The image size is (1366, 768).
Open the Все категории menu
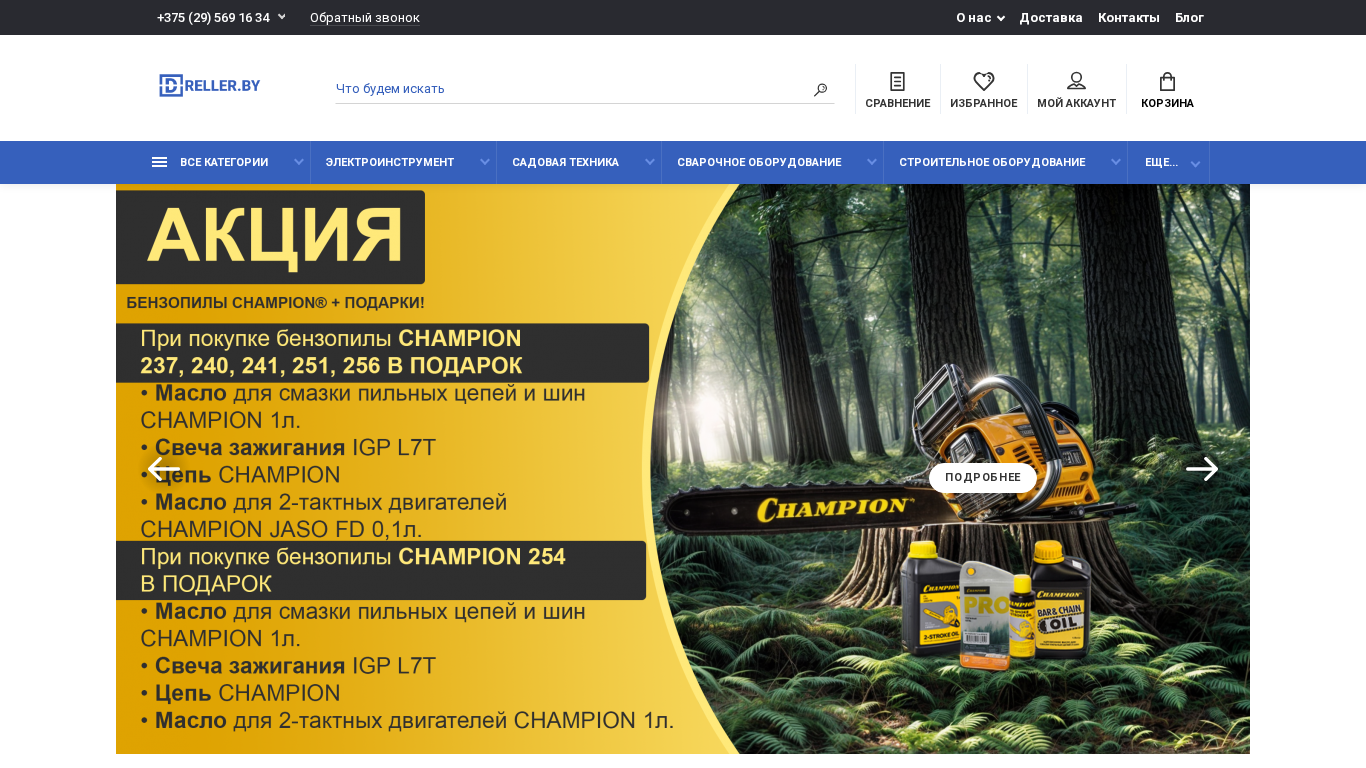(x=224, y=162)
